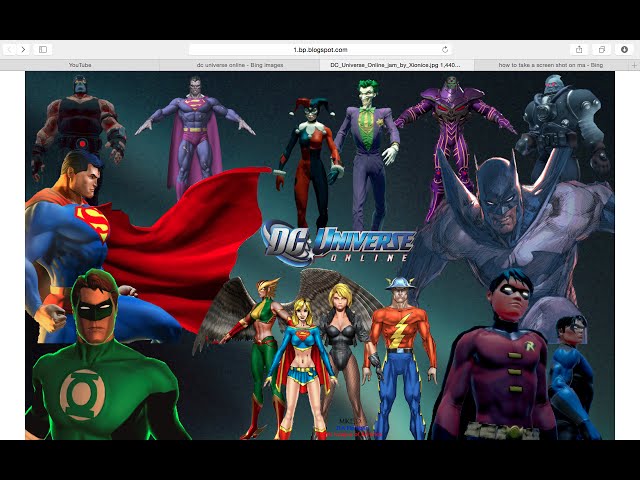Click the 1.bp.blogspot.com address bar
Image resolution: width=640 pixels, height=480 pixels.
tap(320, 50)
